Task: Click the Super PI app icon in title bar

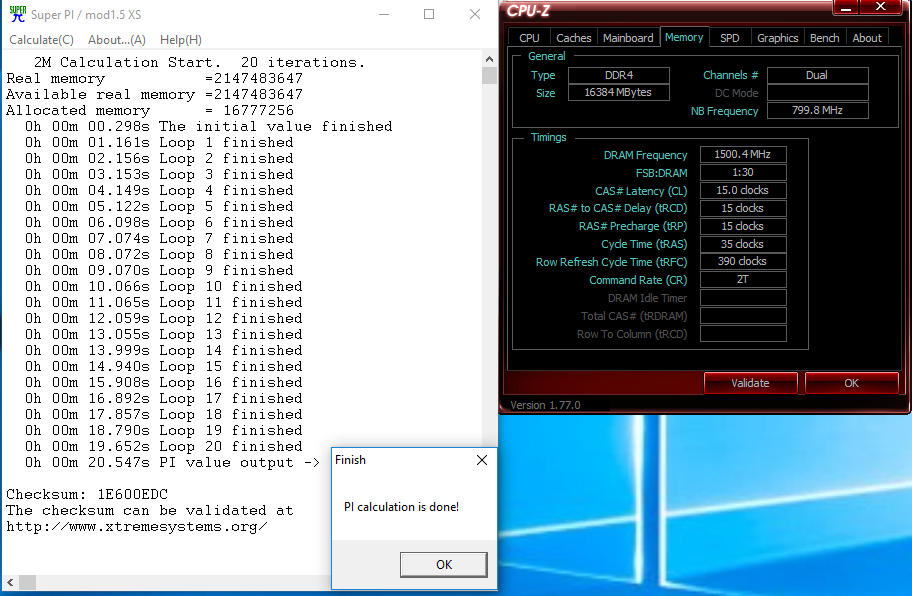Action: 18,14
